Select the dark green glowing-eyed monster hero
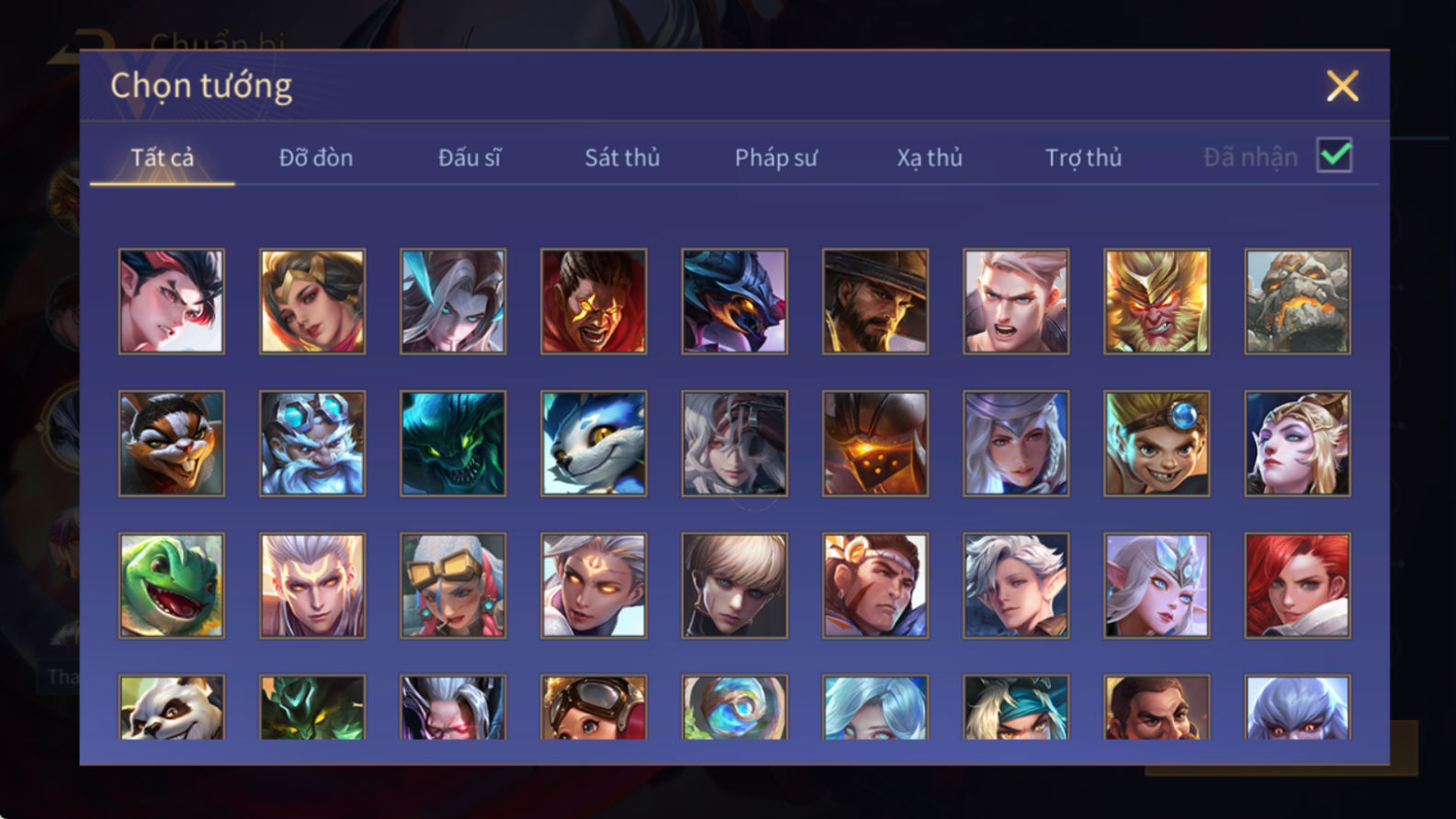Screen dimensions: 1456x819 coord(453,443)
